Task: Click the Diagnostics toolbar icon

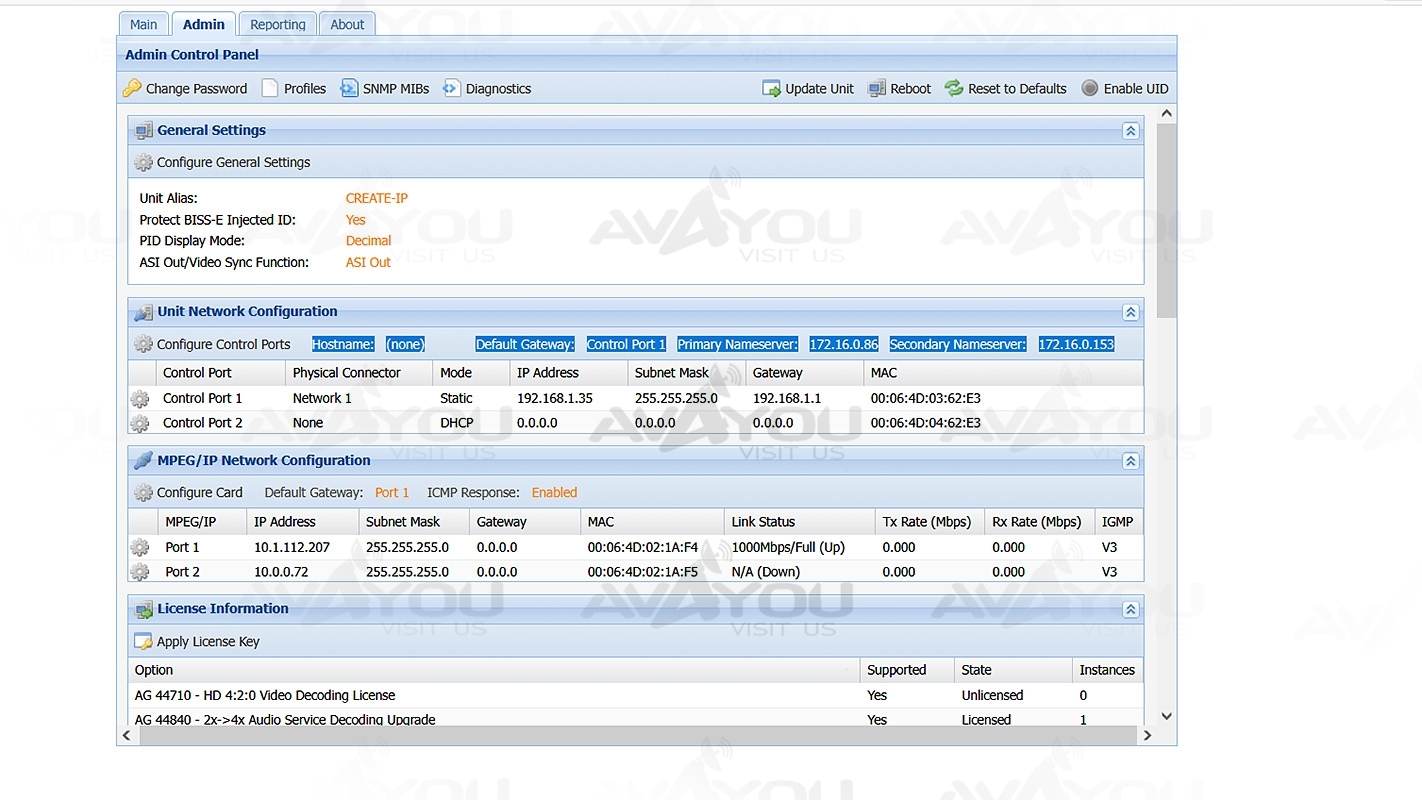Action: click(452, 89)
